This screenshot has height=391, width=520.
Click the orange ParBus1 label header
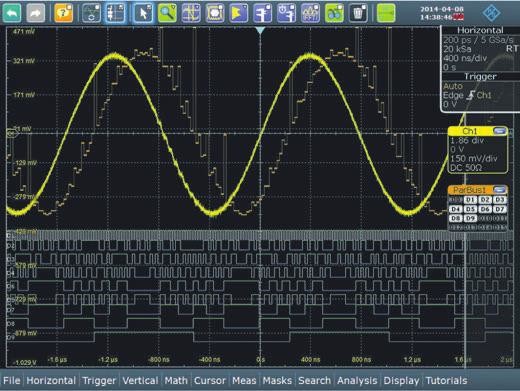[470, 190]
